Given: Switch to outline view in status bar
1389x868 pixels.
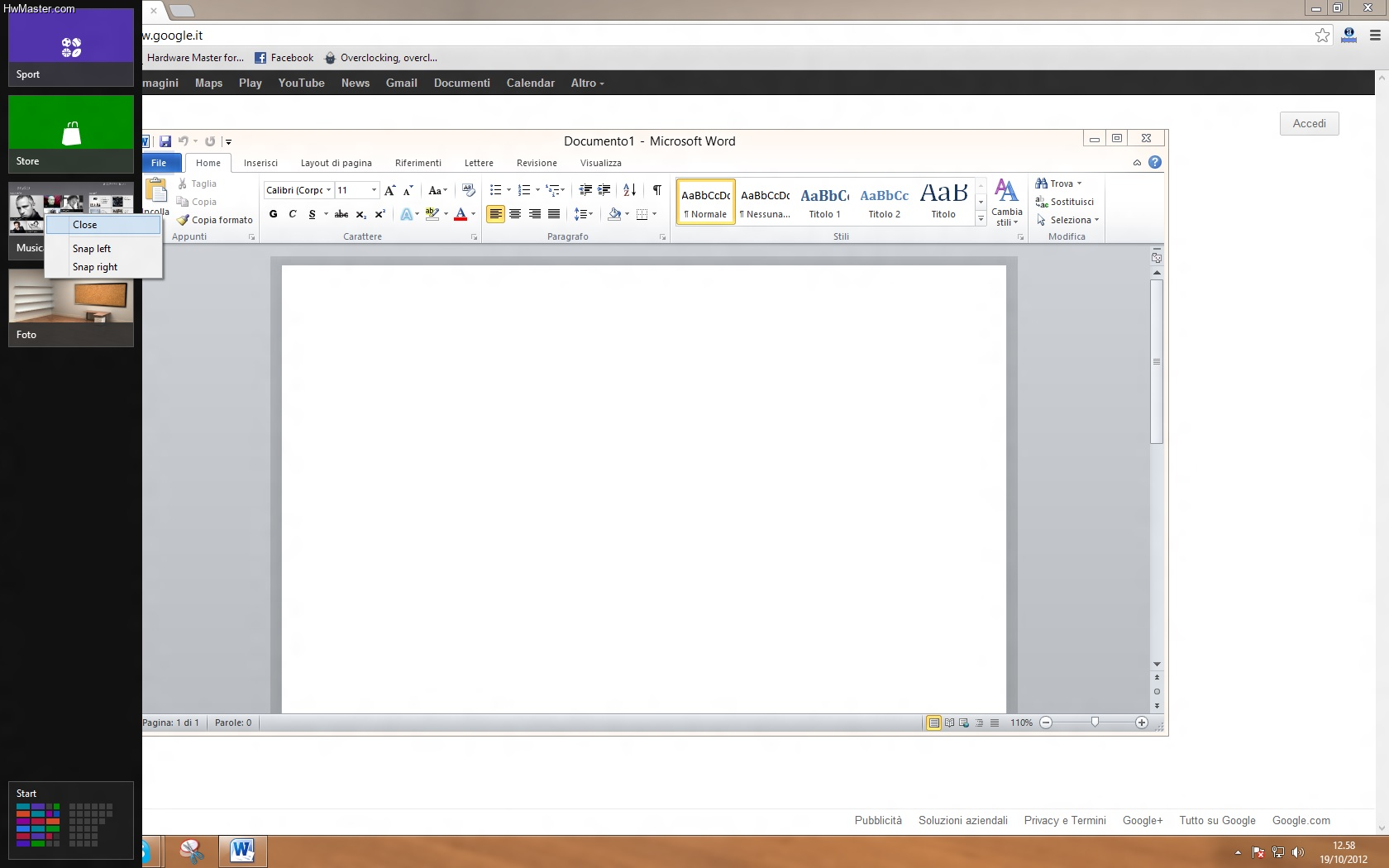Looking at the screenshot, I should point(979,723).
